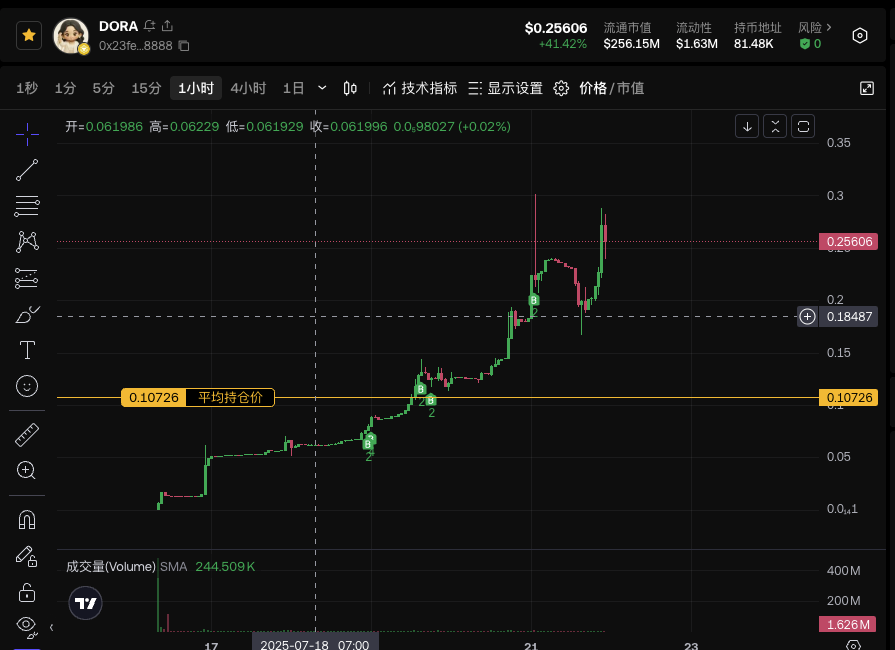Click the down arrow chart button
The width and height of the screenshot is (895, 650).
click(747, 126)
